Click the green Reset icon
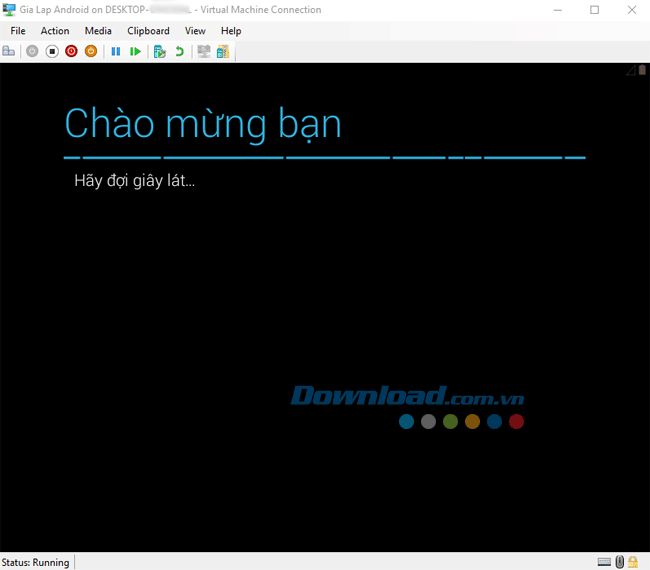Viewport: 650px width, 570px height. tap(135, 51)
